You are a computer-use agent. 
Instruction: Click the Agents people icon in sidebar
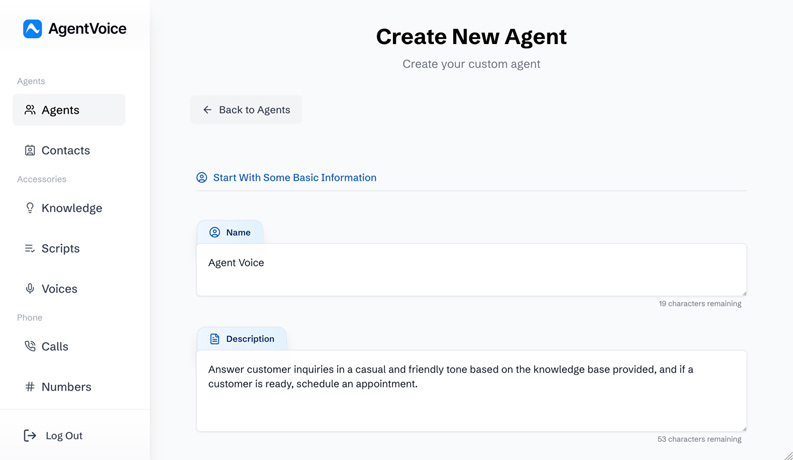pos(30,110)
